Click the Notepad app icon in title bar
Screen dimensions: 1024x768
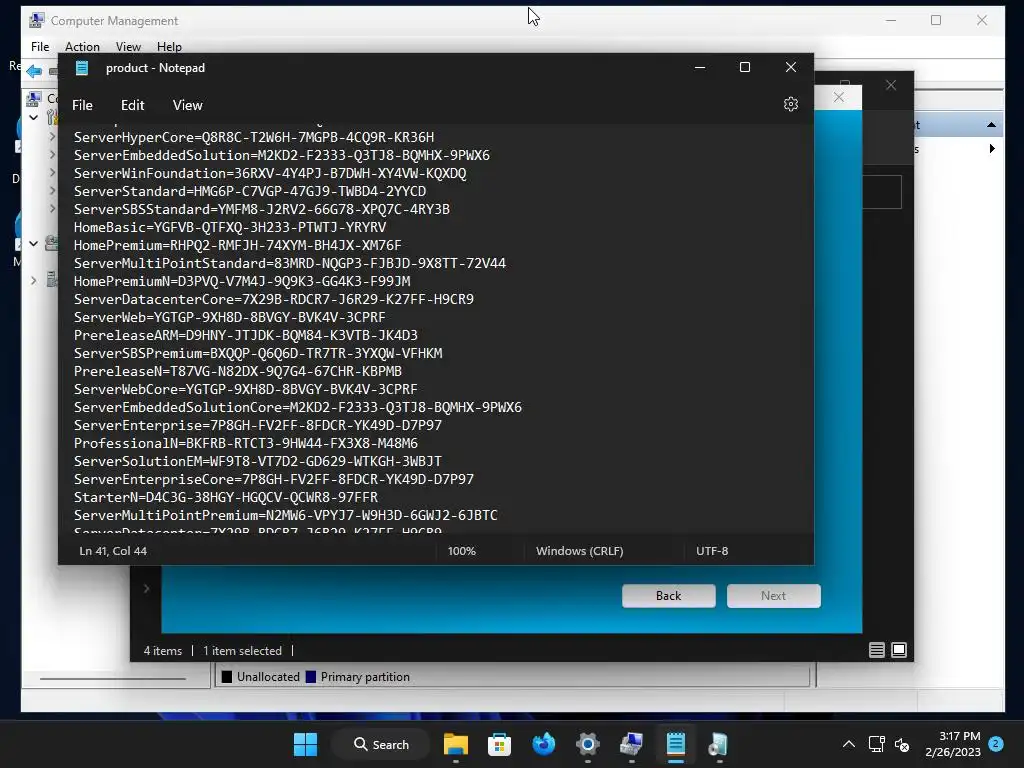(82, 68)
